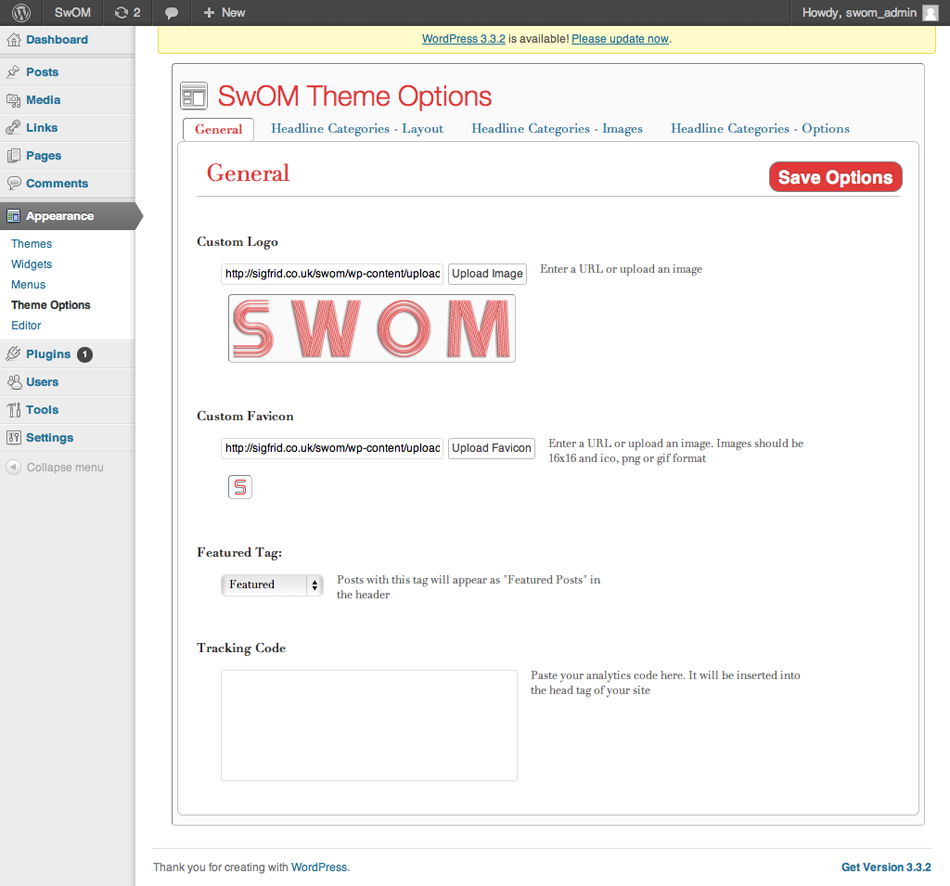
Task: Click inside the Tracking Code textarea
Action: (369, 725)
